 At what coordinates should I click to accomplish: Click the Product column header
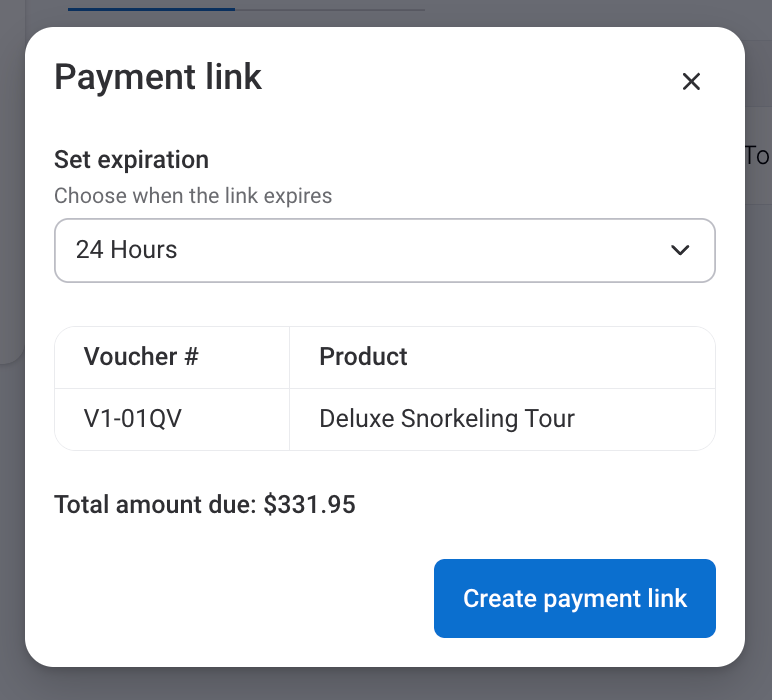point(363,357)
